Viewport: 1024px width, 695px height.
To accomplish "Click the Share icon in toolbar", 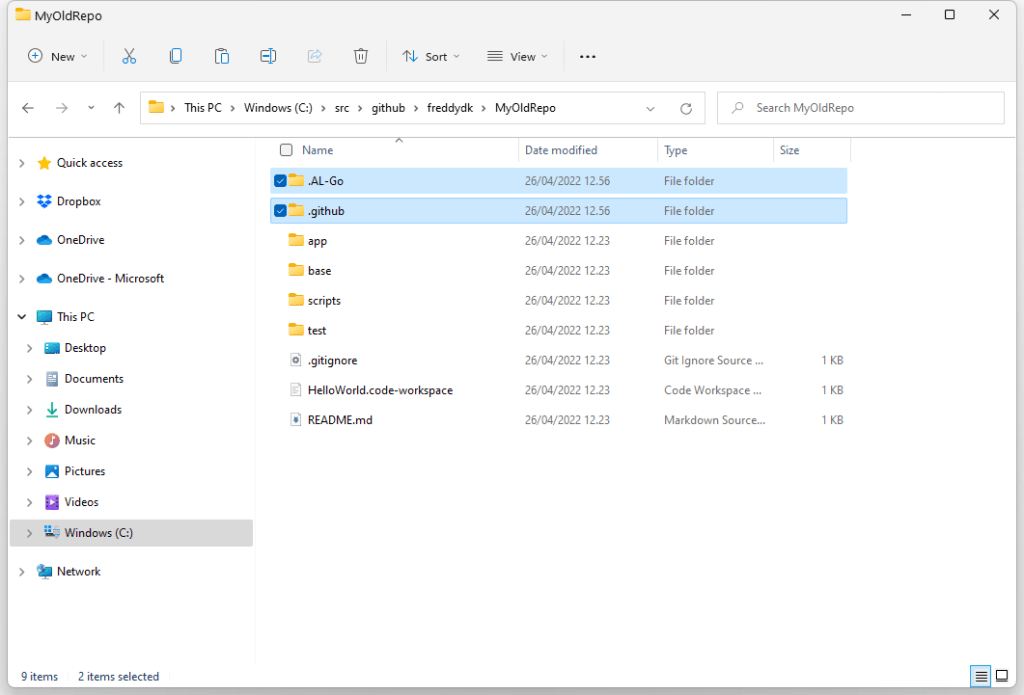I will (x=315, y=57).
